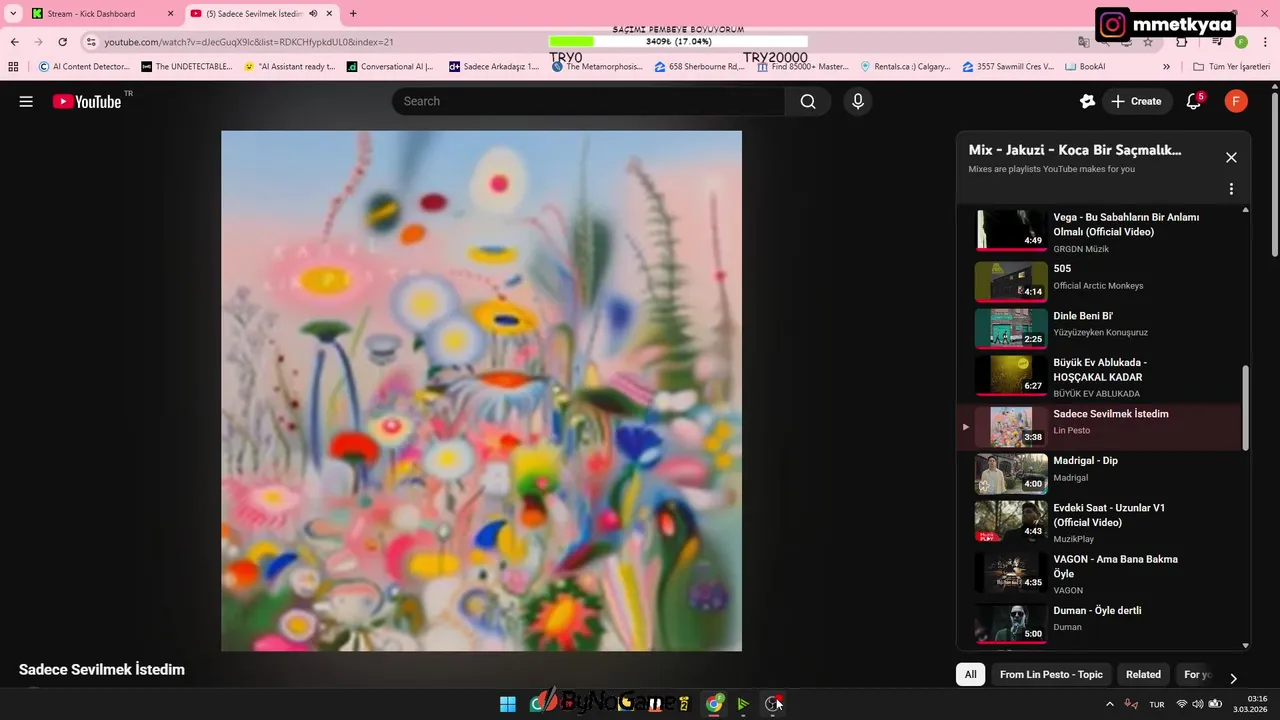Switch to the Sadece Sevilmek İstedim tab
Image resolution: width=1280 pixels, height=720 pixels.
pos(261,14)
